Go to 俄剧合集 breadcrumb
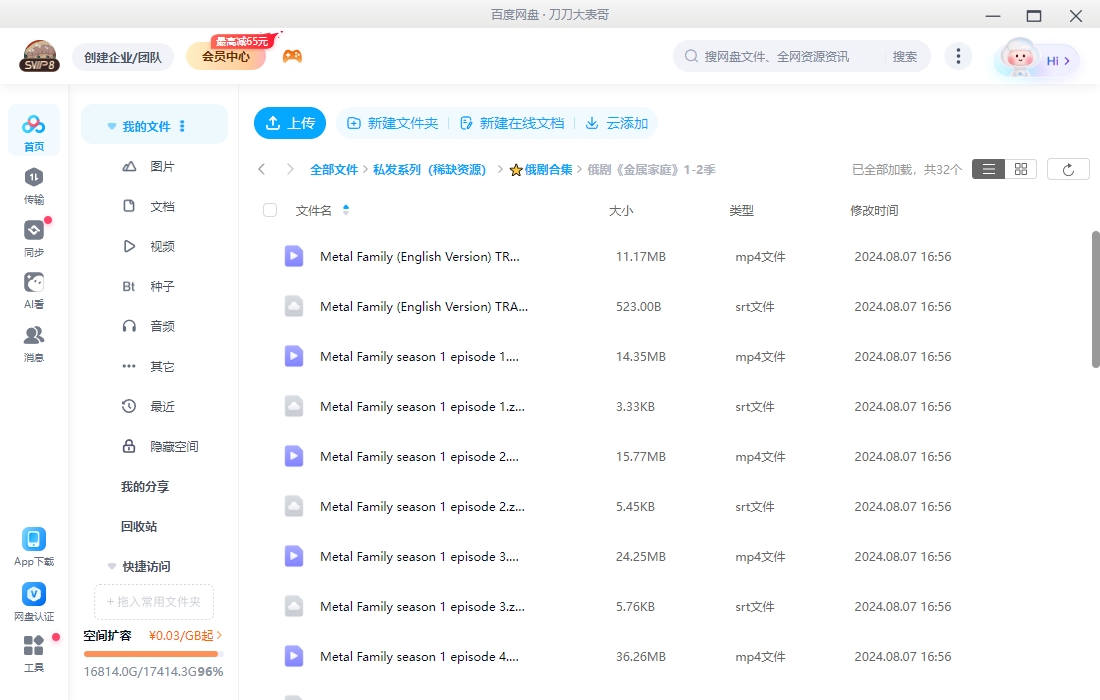Screen dimensions: 1100x700 (541, 169)
